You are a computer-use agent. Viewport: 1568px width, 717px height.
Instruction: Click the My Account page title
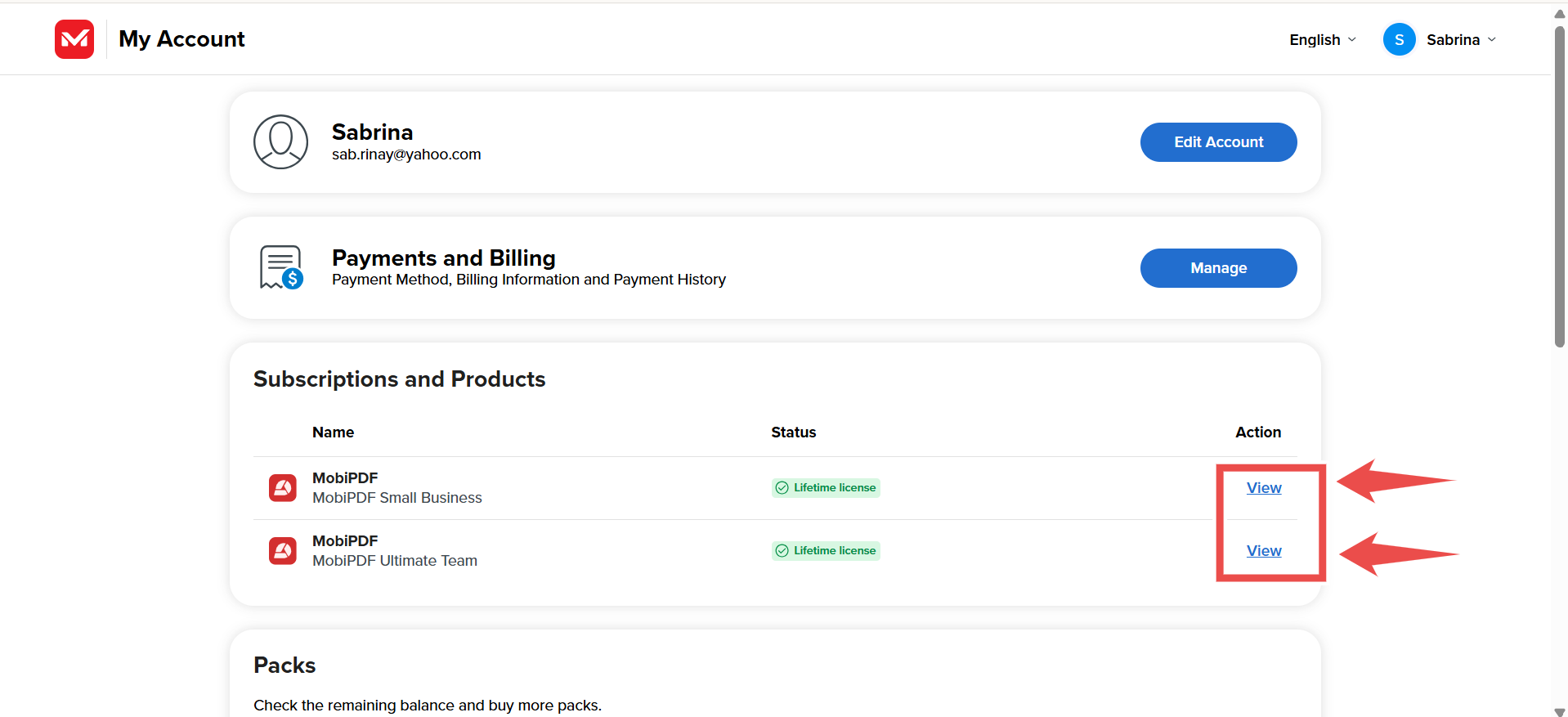(181, 39)
